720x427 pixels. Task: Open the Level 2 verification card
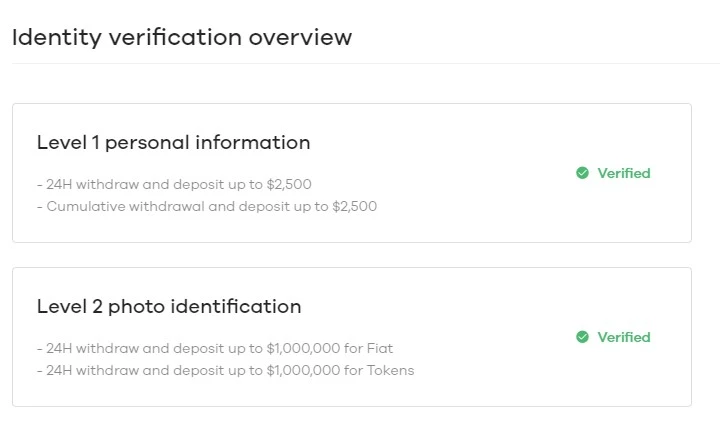(x=352, y=337)
